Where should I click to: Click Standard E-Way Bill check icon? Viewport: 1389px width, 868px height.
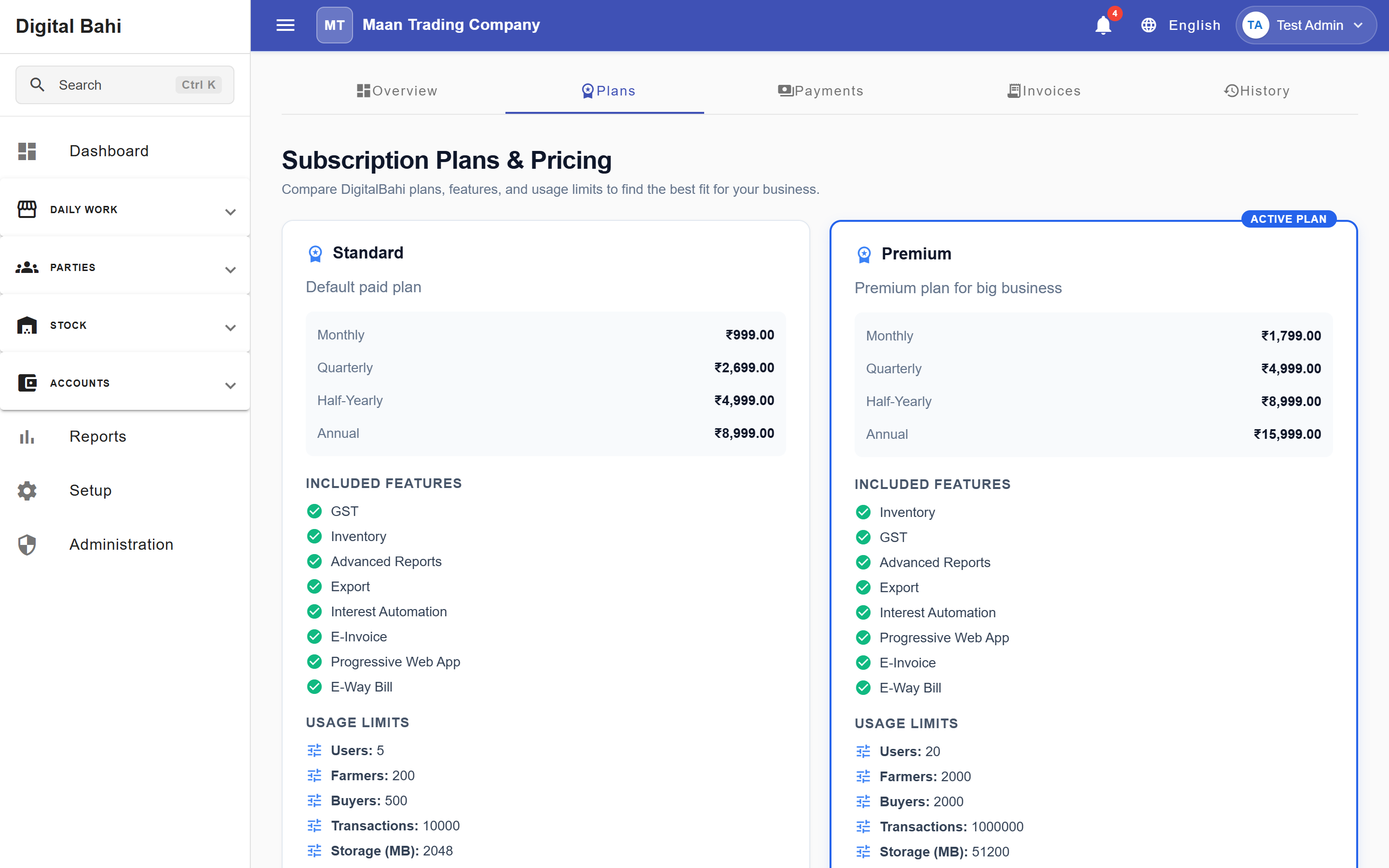click(314, 687)
